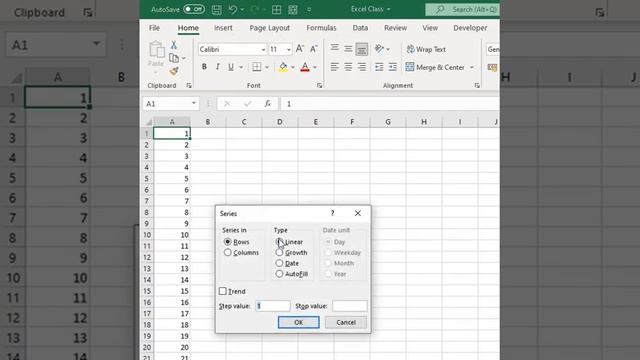Toggle Underline formatting
The height and width of the screenshot is (360, 640).
[231, 67]
